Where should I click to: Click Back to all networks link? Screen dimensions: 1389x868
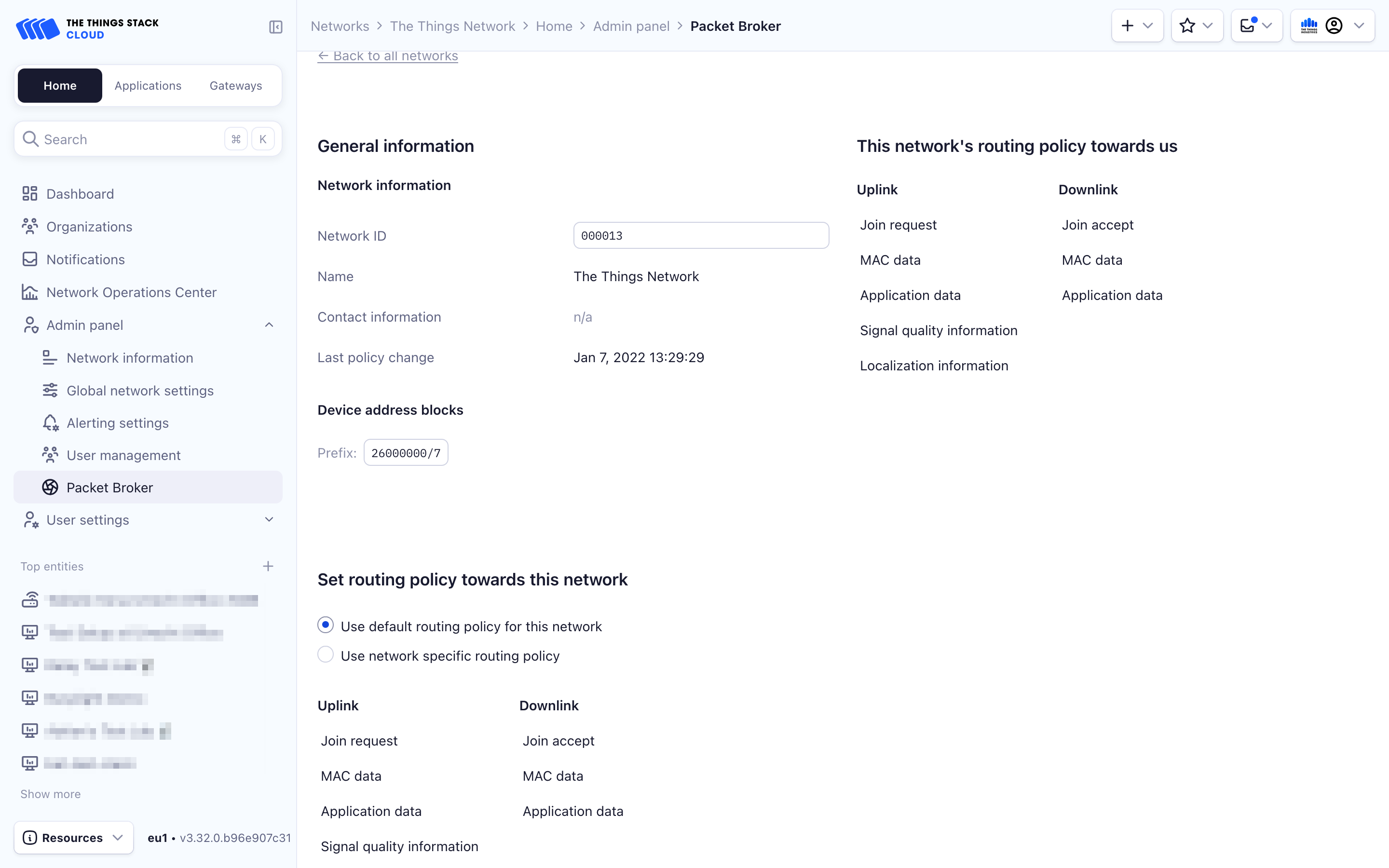(388, 55)
